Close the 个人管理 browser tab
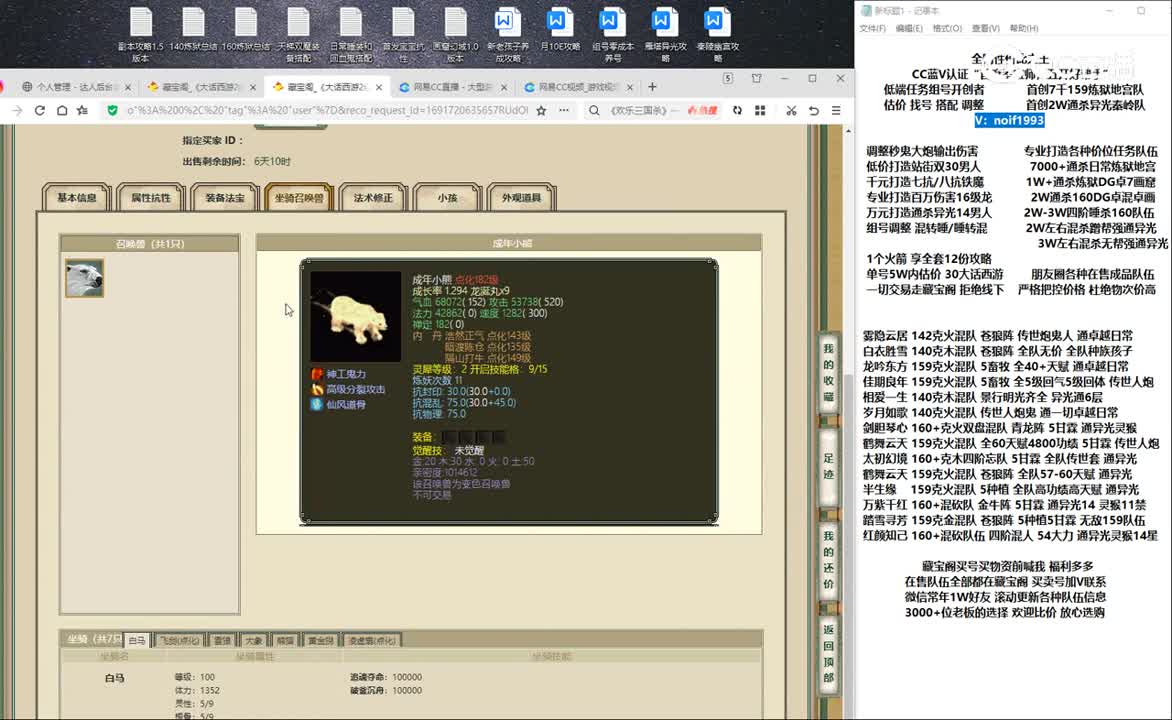Viewport: 1172px width, 720px height. (x=128, y=87)
